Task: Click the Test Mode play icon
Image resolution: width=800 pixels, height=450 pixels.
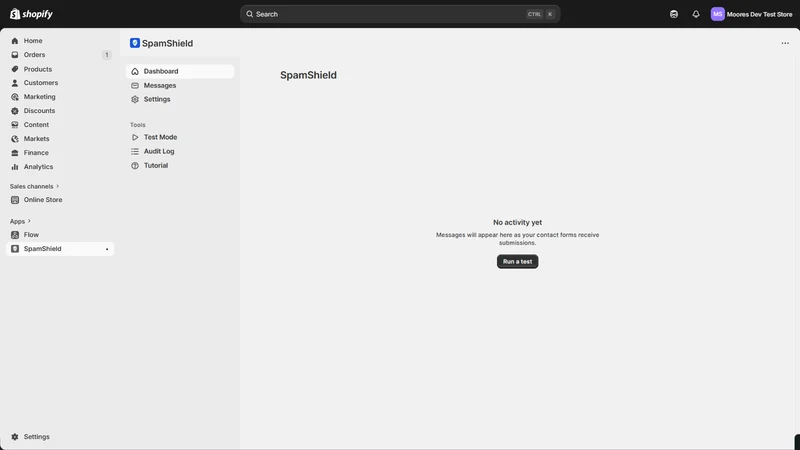Action: pos(135,137)
